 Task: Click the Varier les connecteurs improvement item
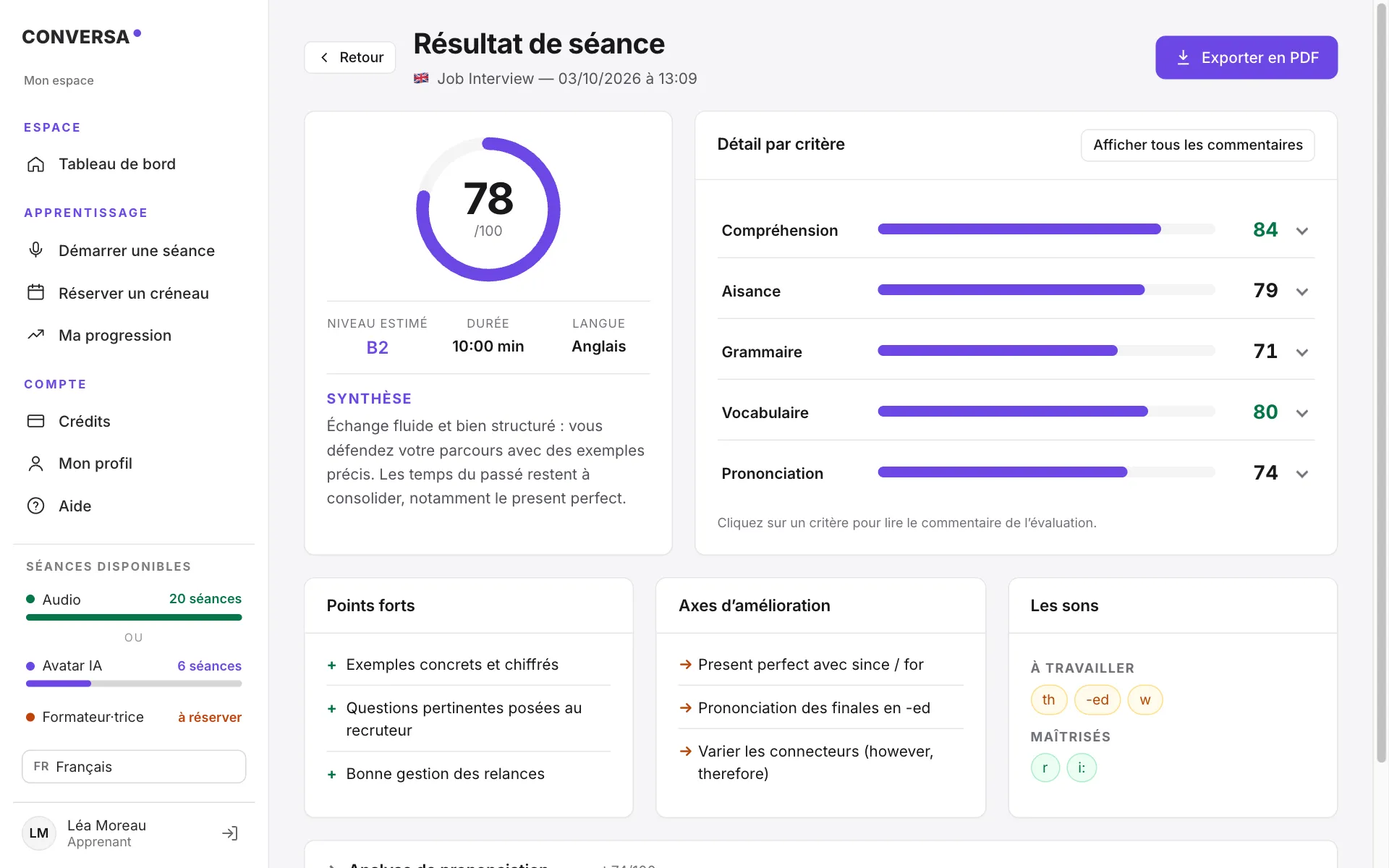(815, 762)
